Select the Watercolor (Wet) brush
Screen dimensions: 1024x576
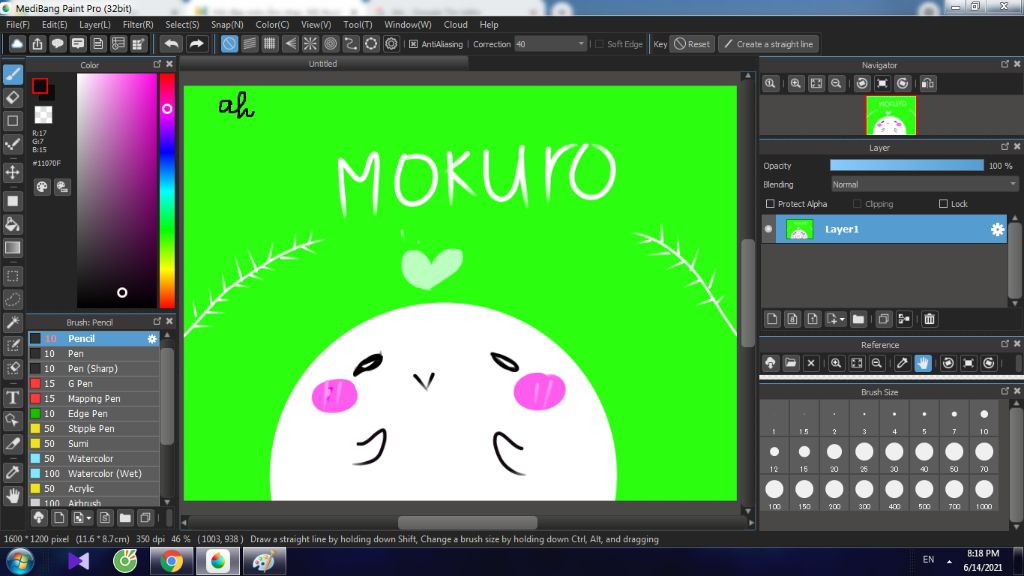[93, 473]
